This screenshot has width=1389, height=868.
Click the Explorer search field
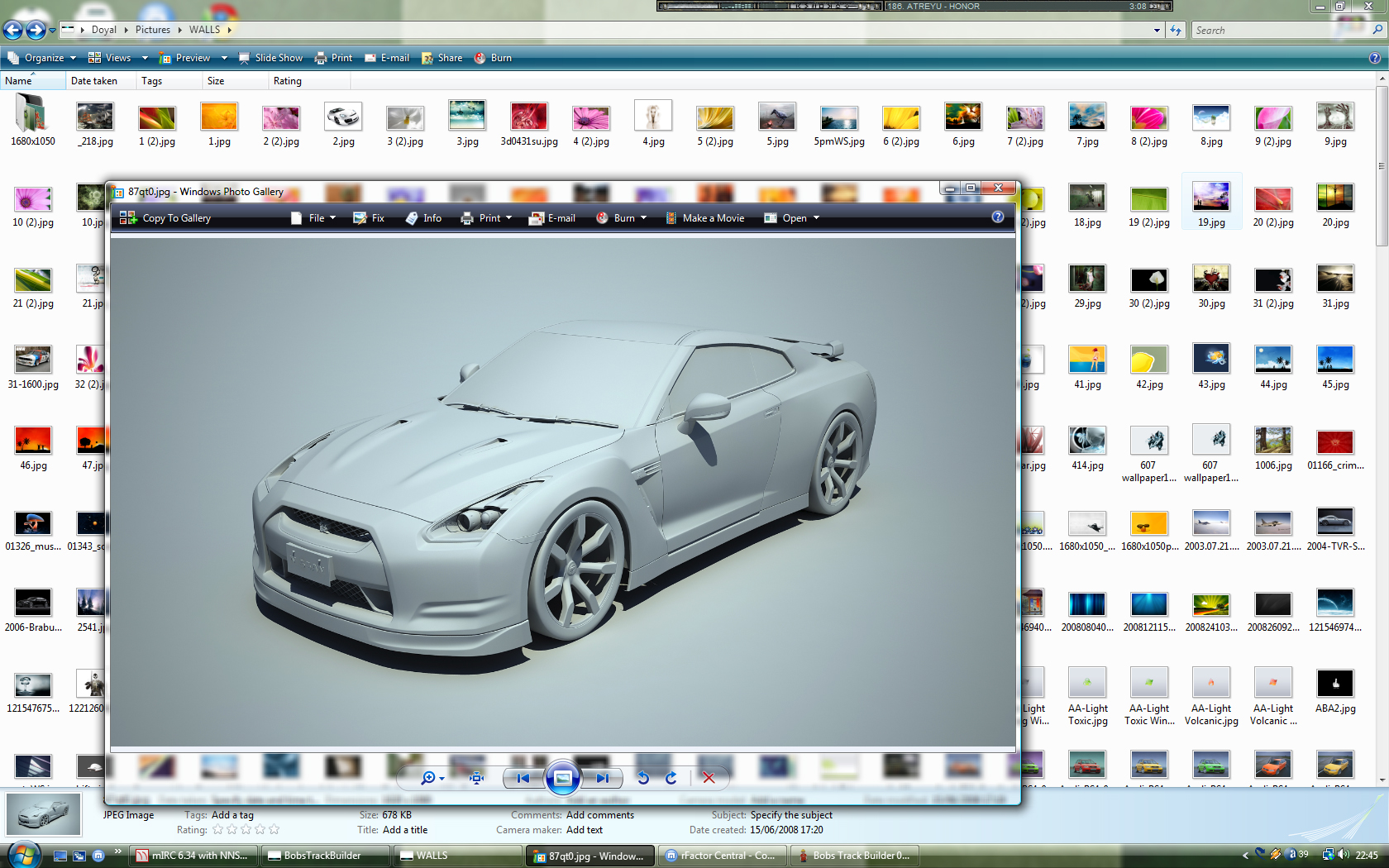[x=1280, y=31]
